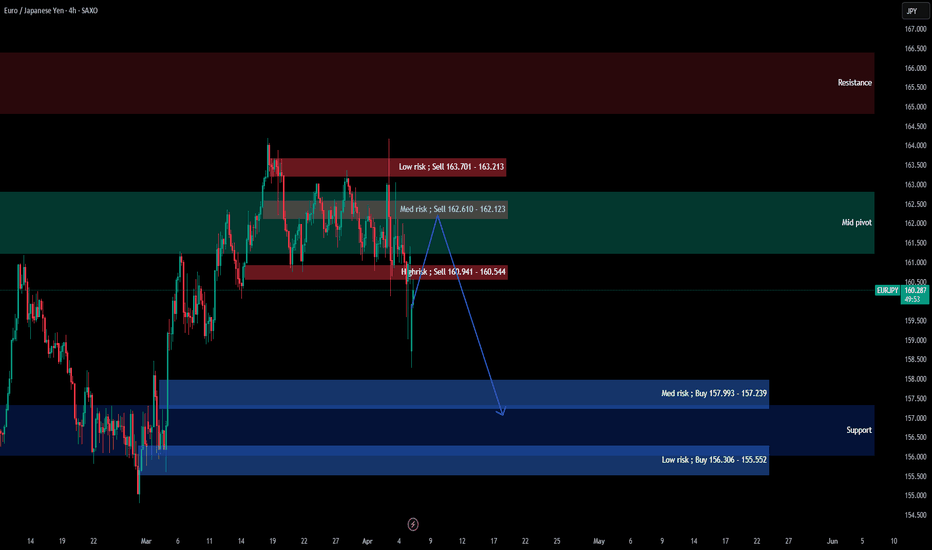
Task: Click the 167.000 price axis label
Action: coord(915,29)
